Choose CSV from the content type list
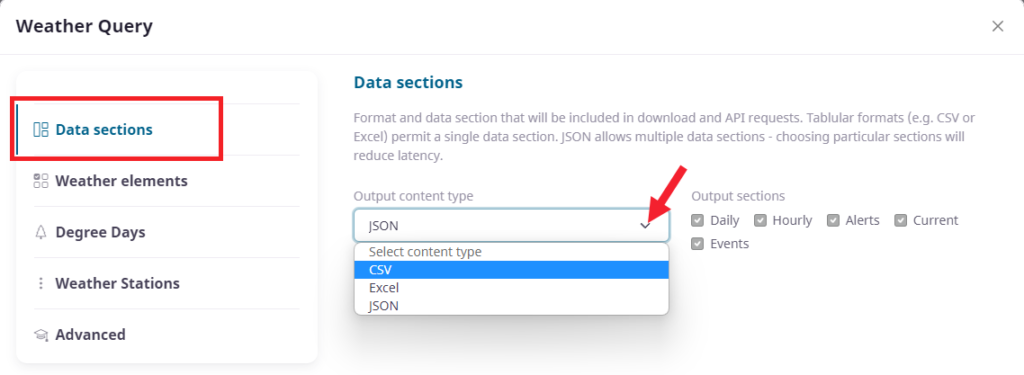 click(x=511, y=270)
